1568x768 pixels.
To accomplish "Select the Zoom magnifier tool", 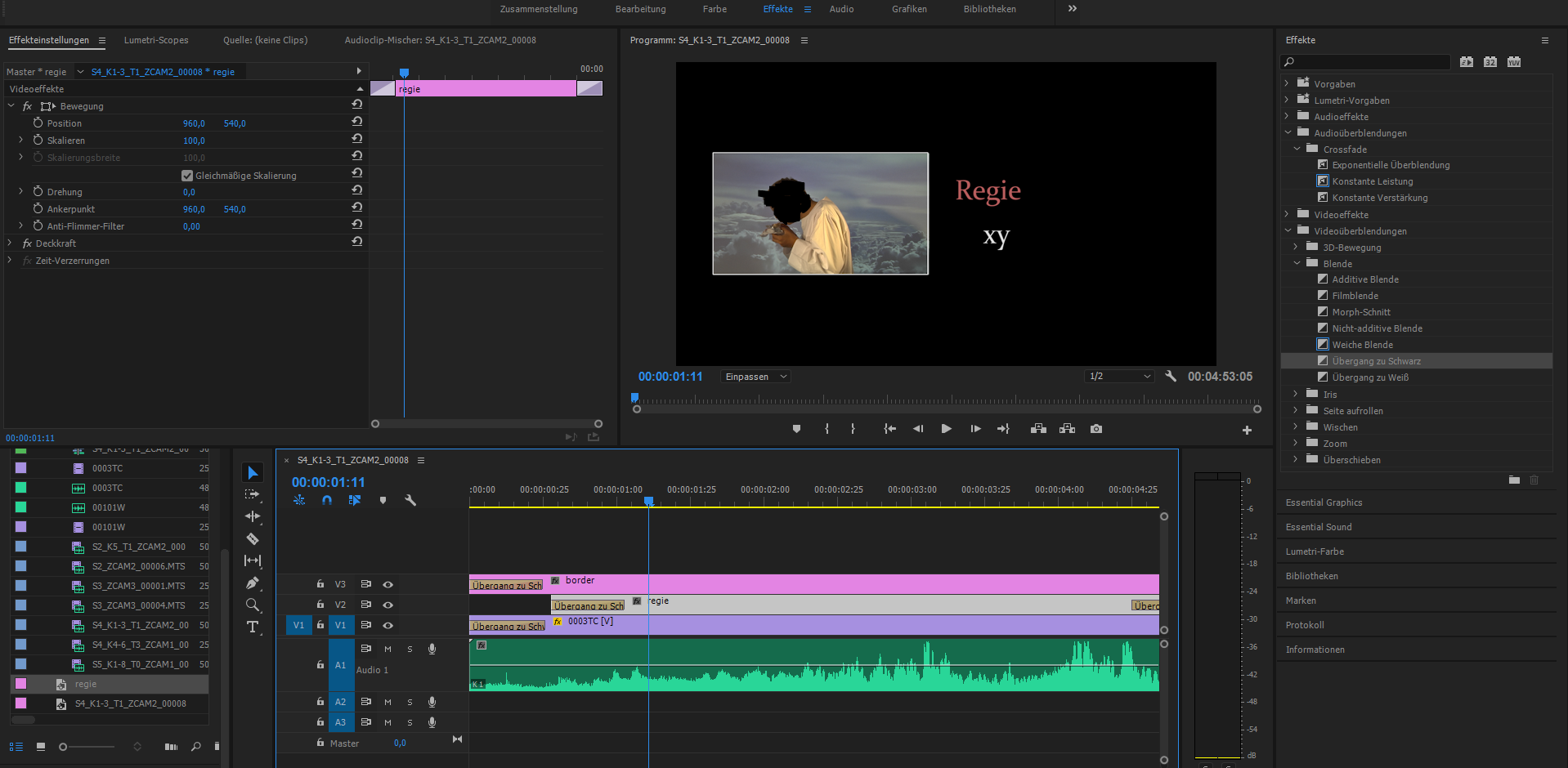I will point(253,605).
